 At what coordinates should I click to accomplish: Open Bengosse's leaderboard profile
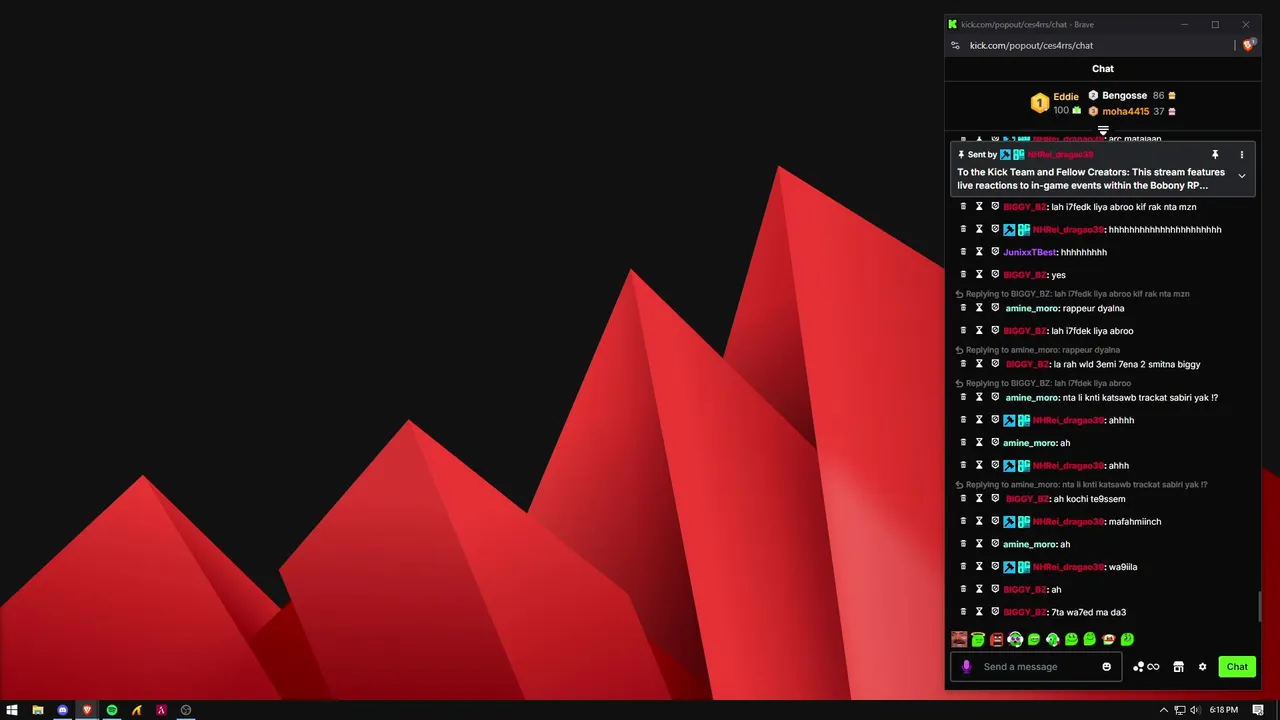[1124, 96]
